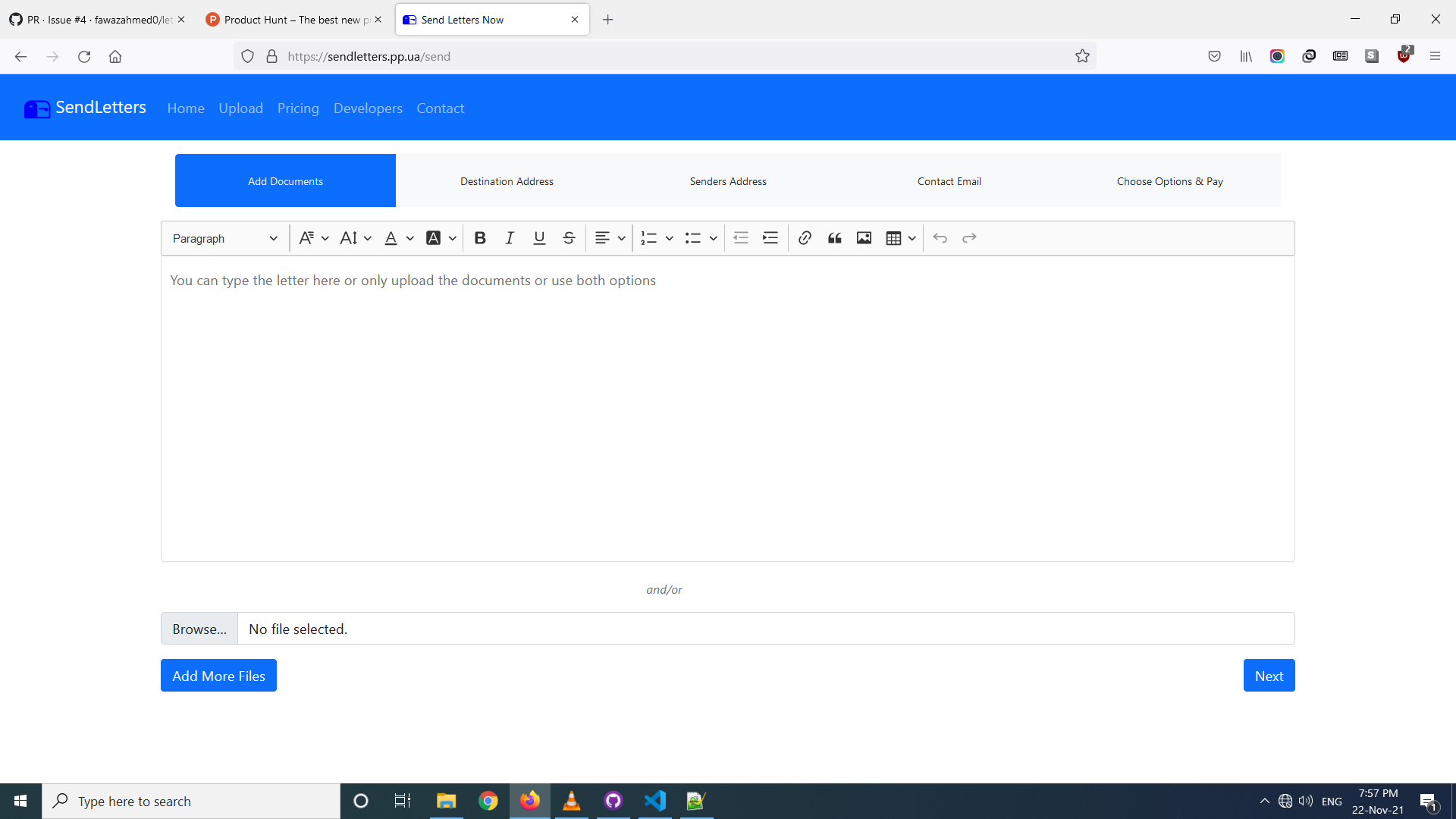This screenshot has width=1456, height=819.
Task: Expand the font size dropdown
Action: click(x=355, y=238)
